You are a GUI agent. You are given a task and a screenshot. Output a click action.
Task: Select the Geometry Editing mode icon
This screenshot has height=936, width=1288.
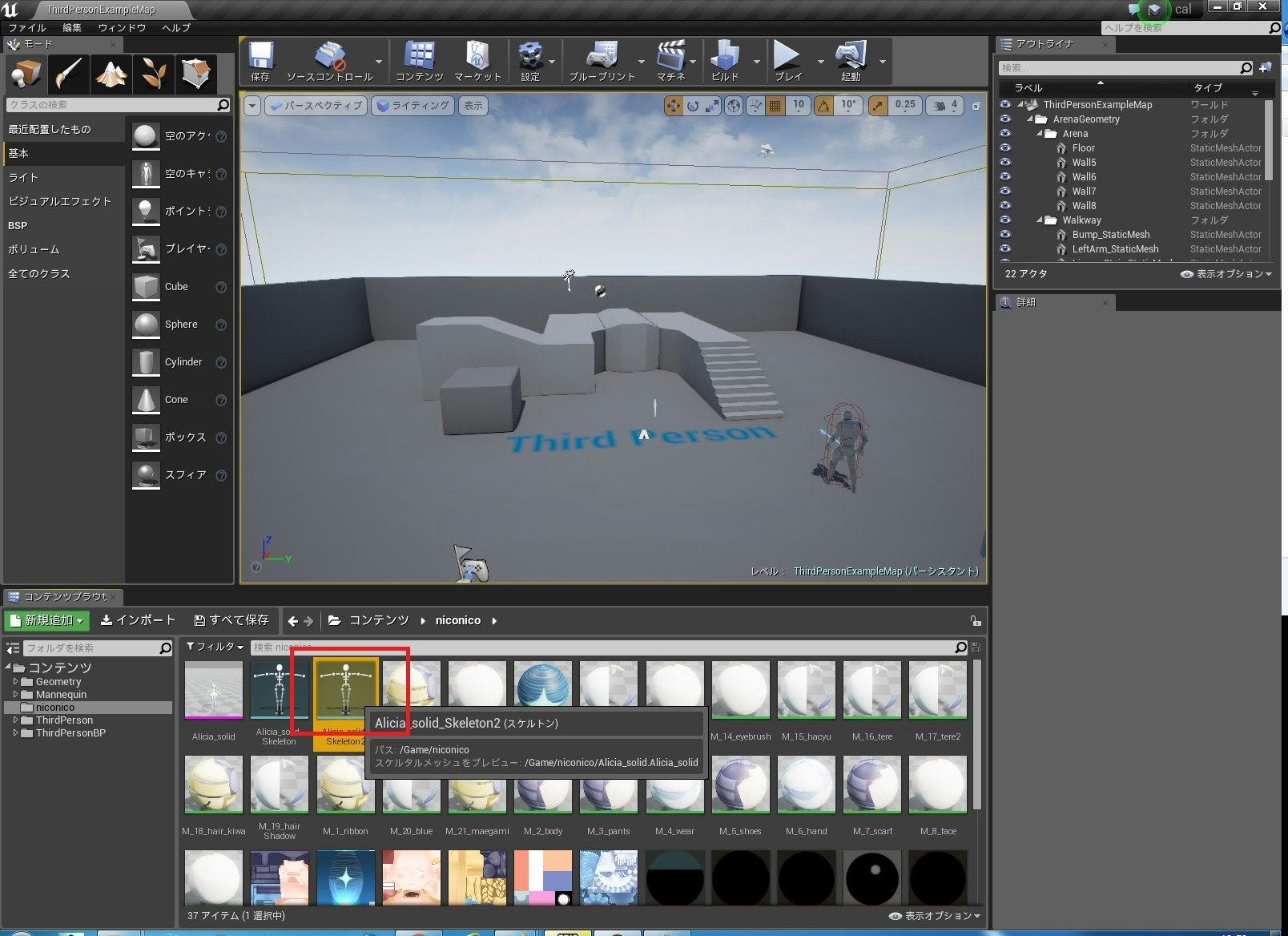point(195,74)
